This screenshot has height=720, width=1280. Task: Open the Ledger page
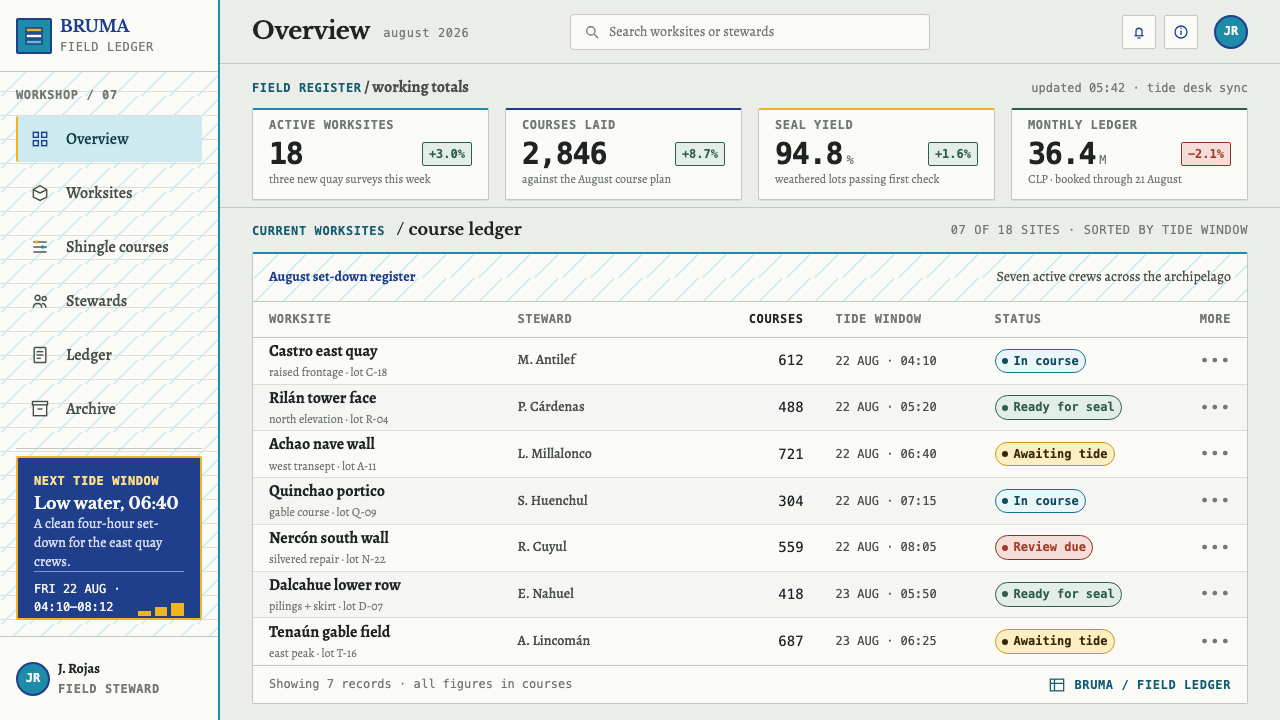pyautogui.click(x=109, y=355)
